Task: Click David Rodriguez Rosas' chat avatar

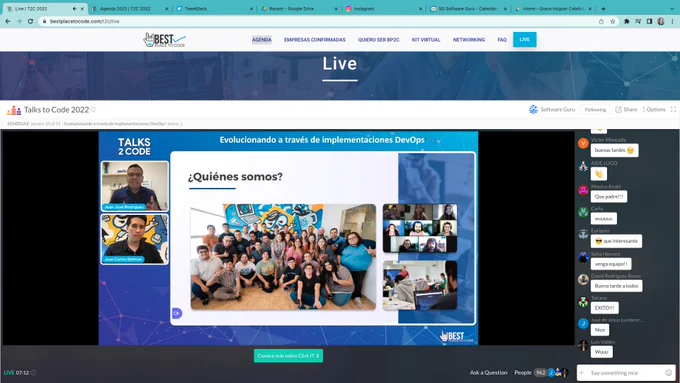Action: pos(583,279)
